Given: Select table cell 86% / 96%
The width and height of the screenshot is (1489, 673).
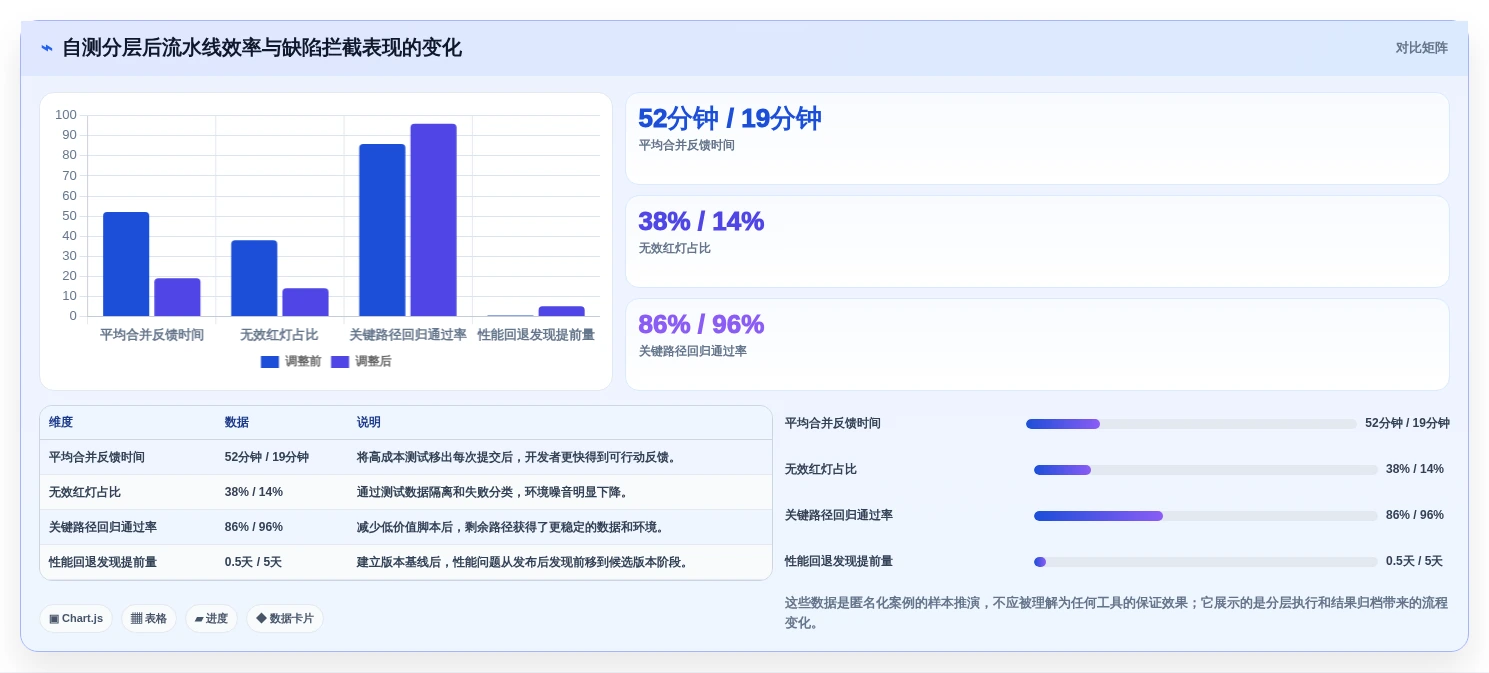Looking at the screenshot, I should pos(254,527).
